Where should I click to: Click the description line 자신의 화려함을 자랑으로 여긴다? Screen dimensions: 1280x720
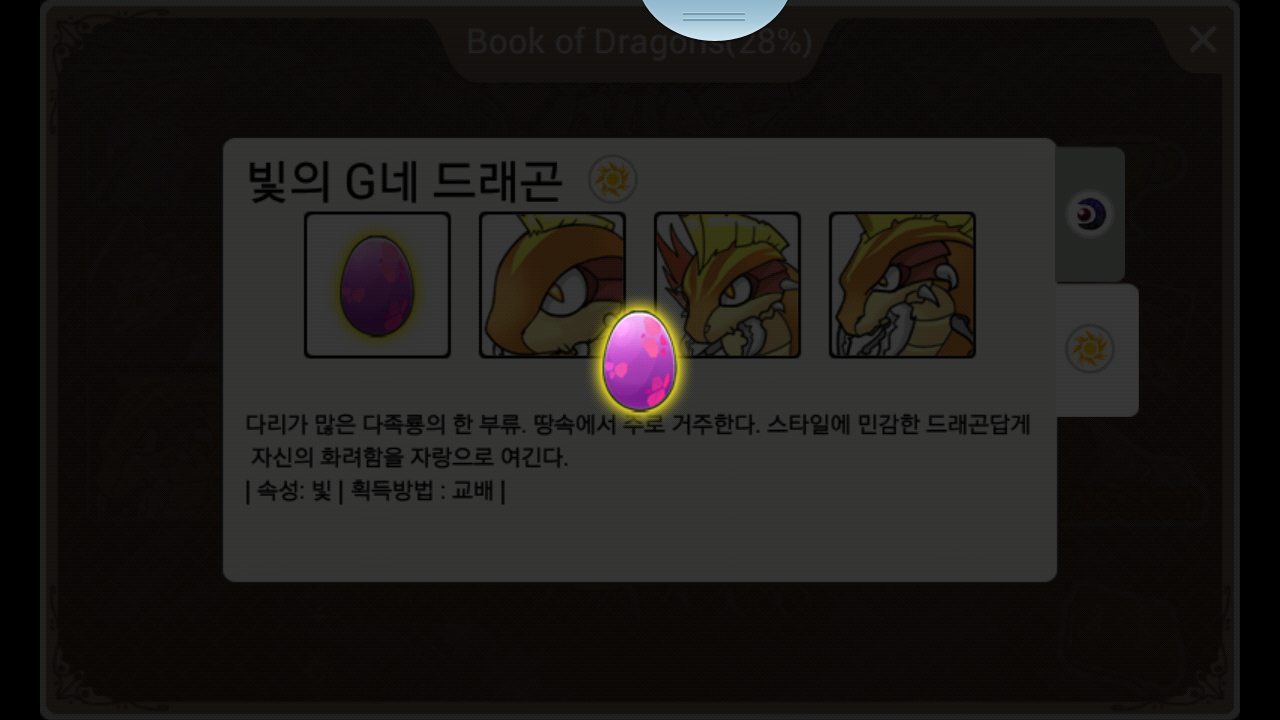click(x=409, y=458)
